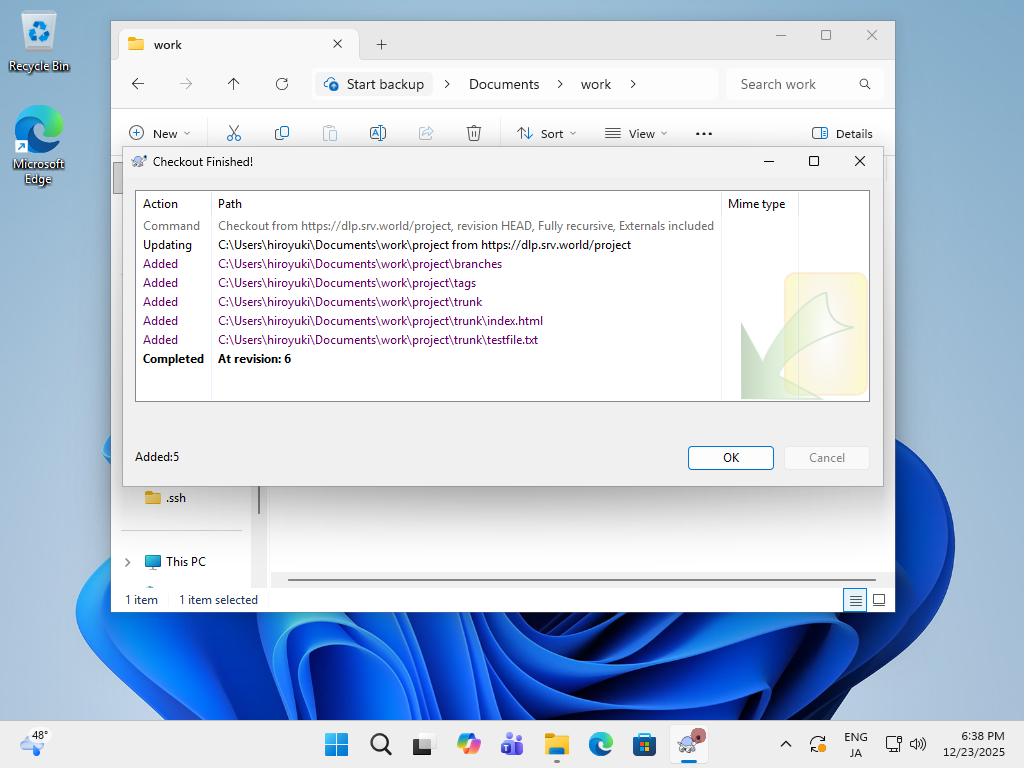Click the Copy icon in toolbar
Screen dimensions: 1024x768
click(282, 133)
